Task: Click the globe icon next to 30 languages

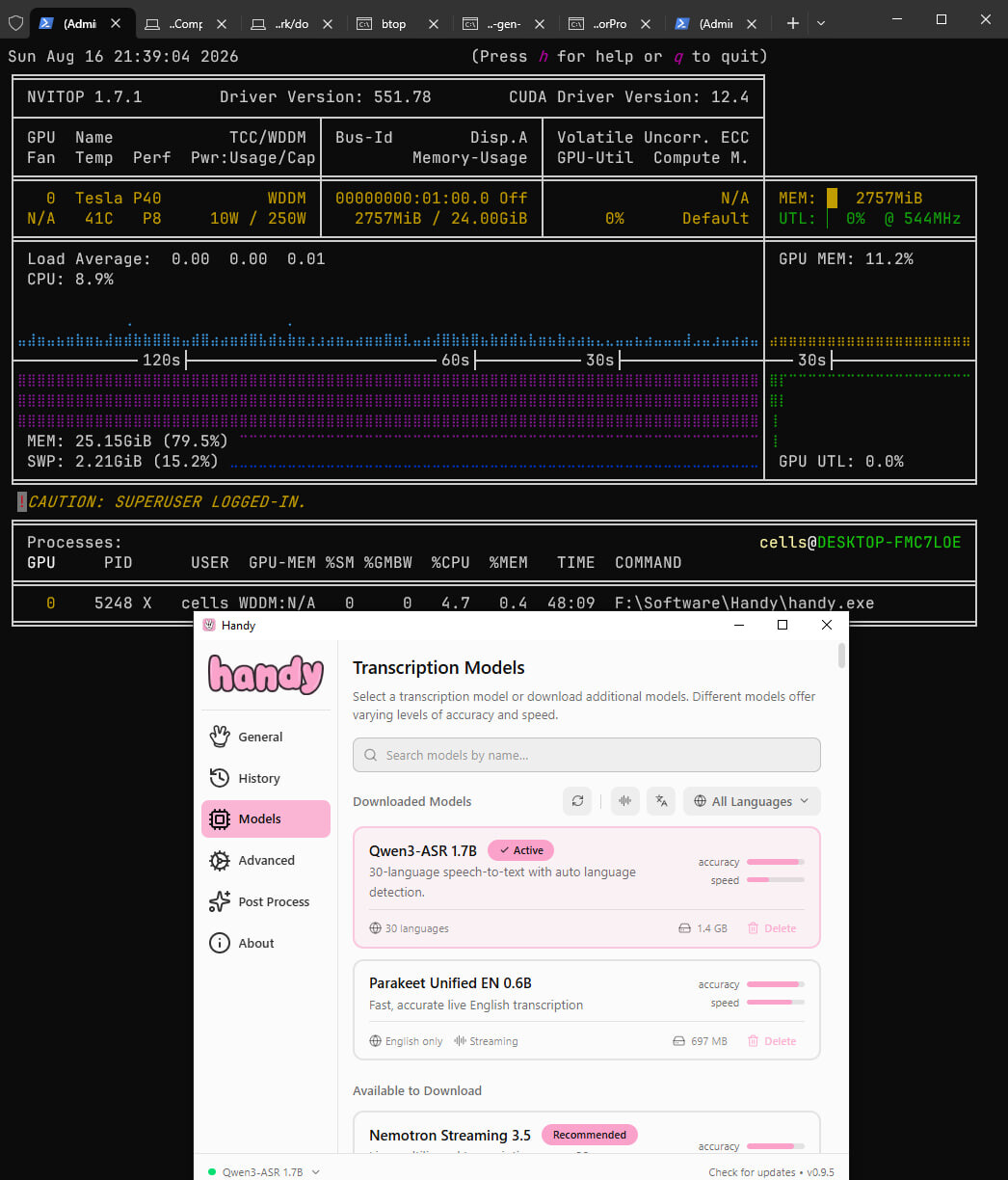Action: tap(376, 928)
